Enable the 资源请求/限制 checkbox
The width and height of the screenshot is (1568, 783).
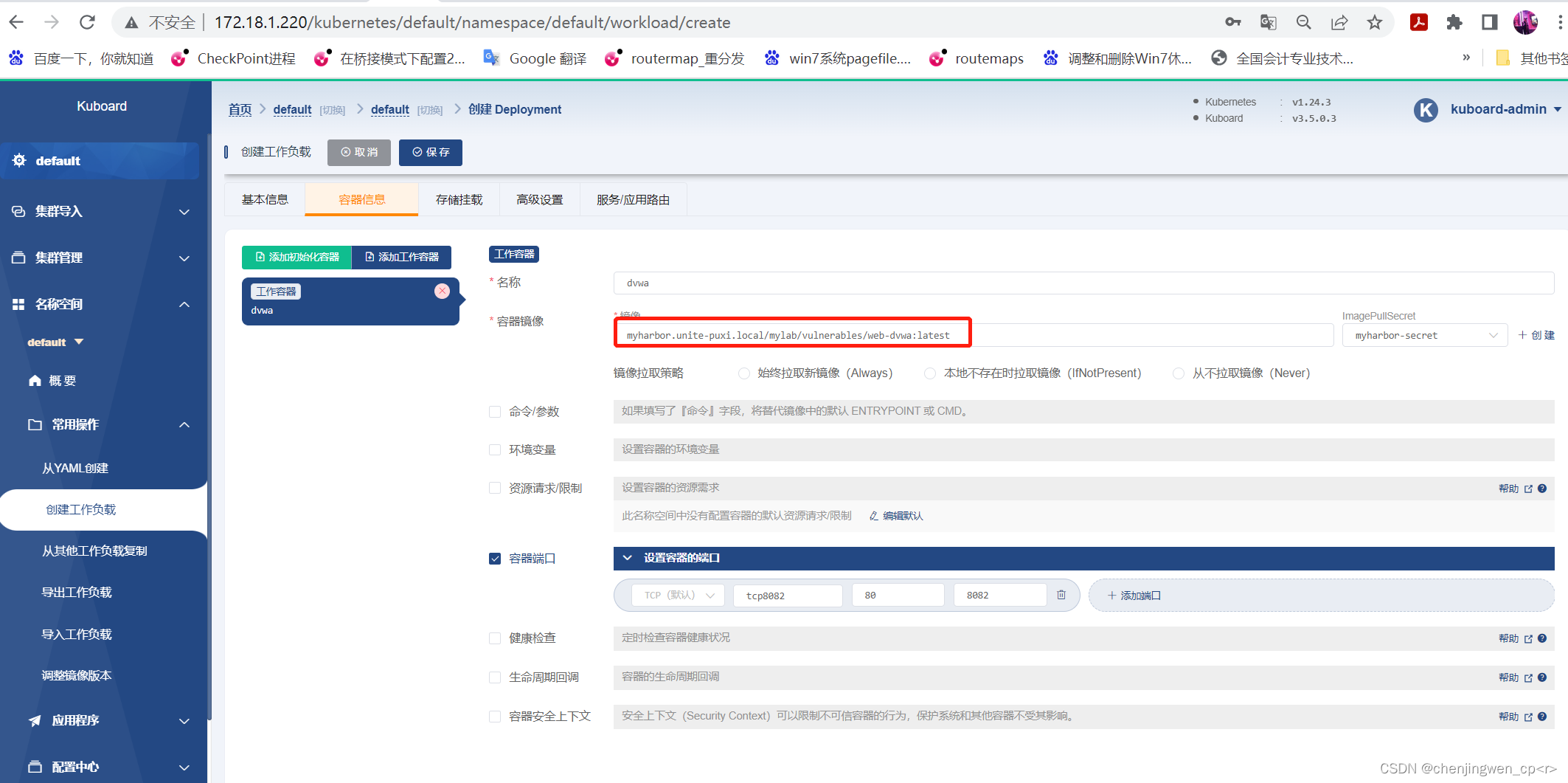click(x=495, y=489)
